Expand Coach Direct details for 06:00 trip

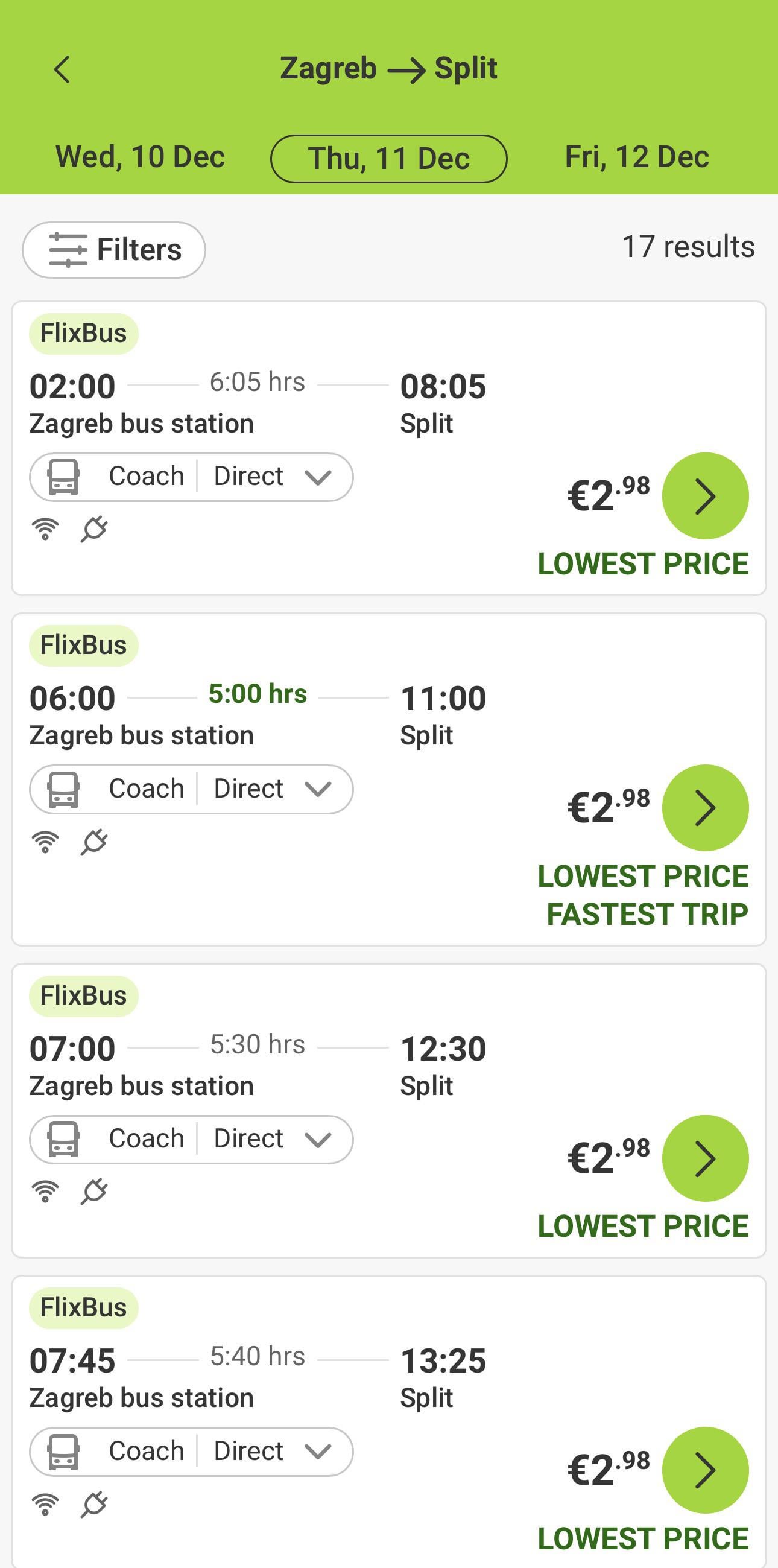tap(191, 789)
